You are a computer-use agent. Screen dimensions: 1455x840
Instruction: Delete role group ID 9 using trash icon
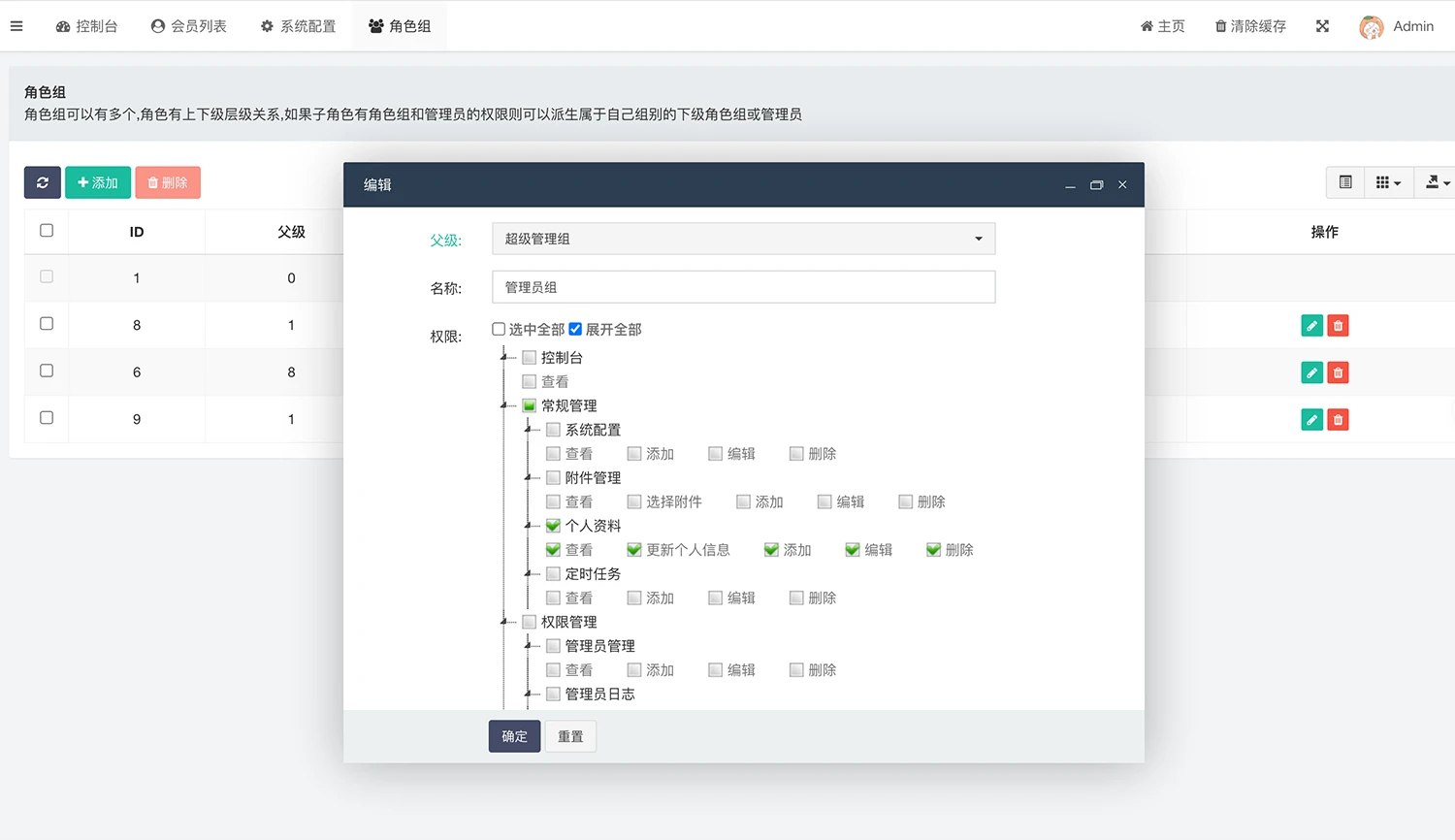(x=1338, y=419)
